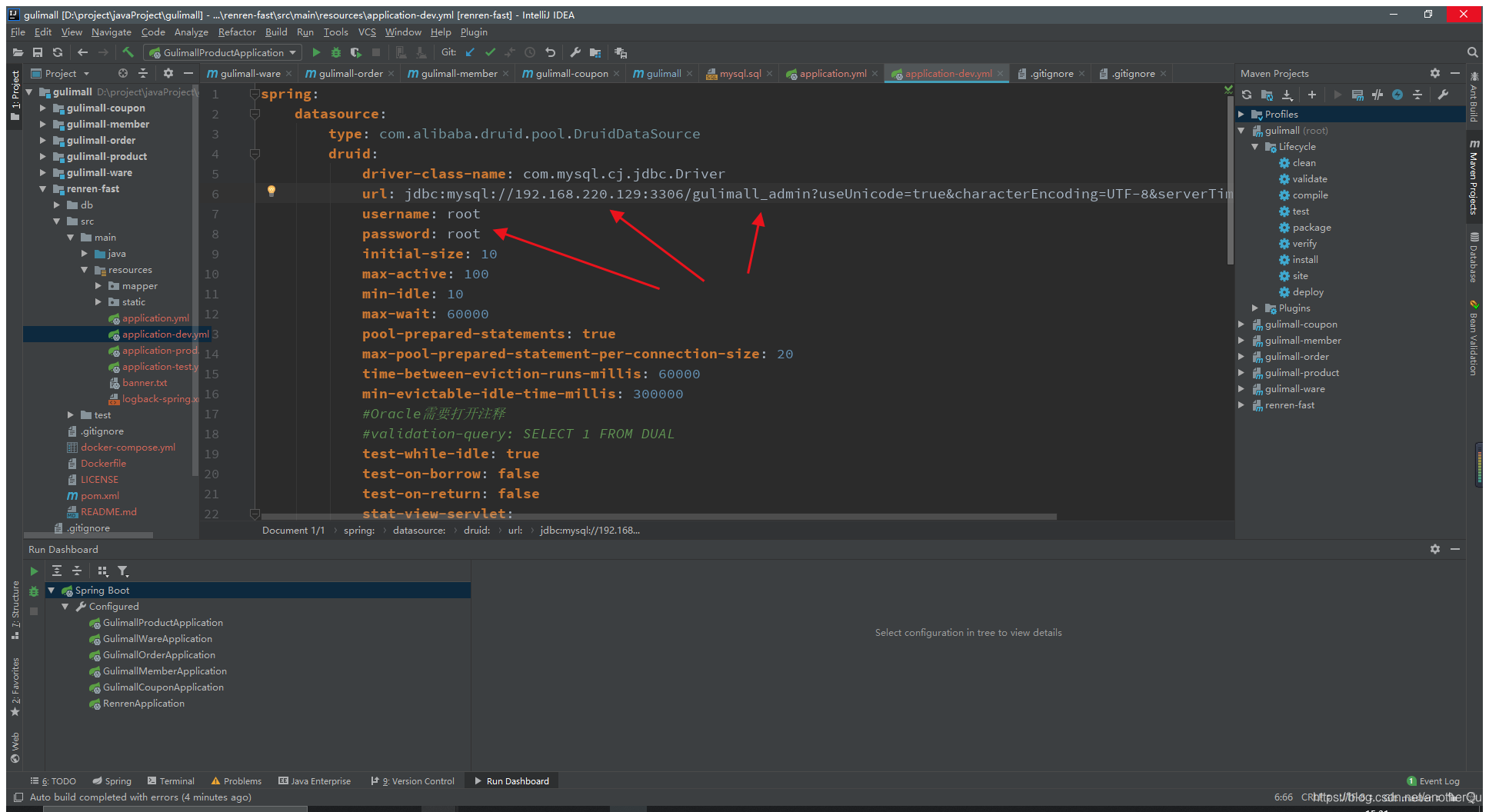Click datasource: in the editor breadcrumb
The image size is (1489, 812).
point(418,530)
